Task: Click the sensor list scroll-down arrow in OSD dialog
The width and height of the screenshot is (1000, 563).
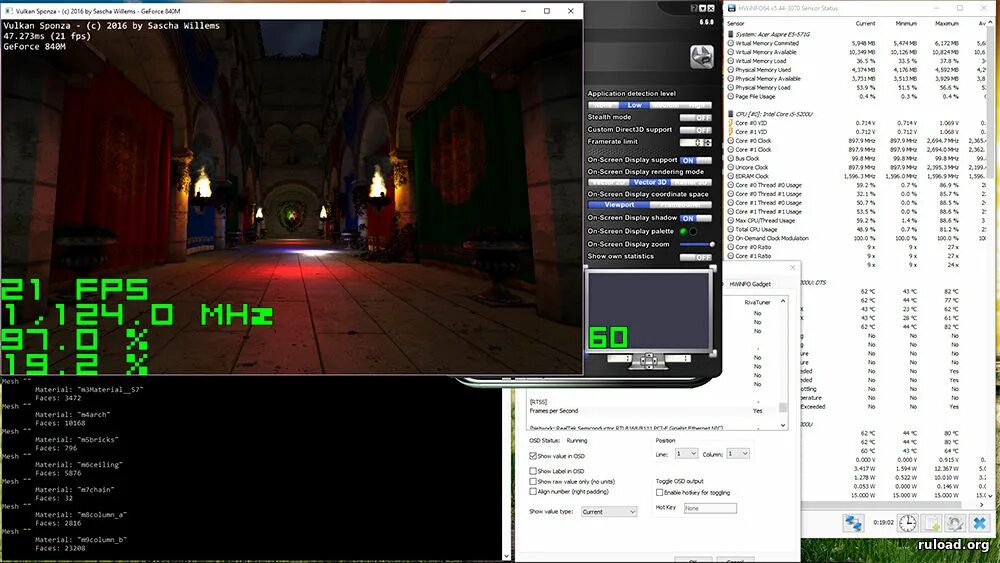Action: point(783,425)
